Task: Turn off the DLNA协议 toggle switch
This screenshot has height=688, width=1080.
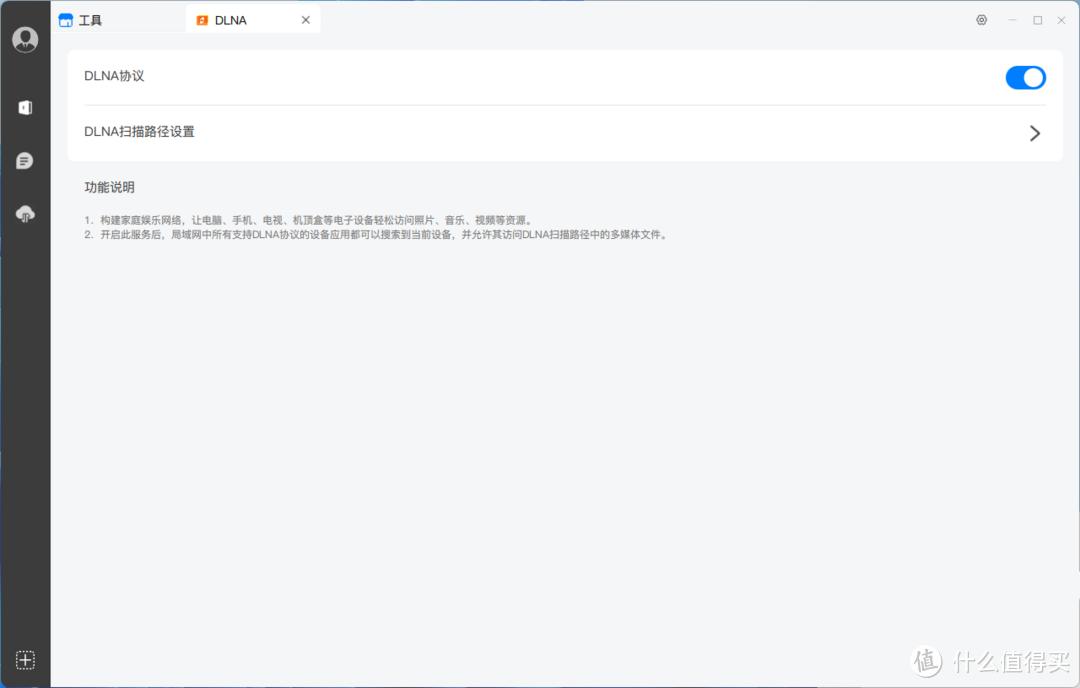Action: coord(1025,78)
